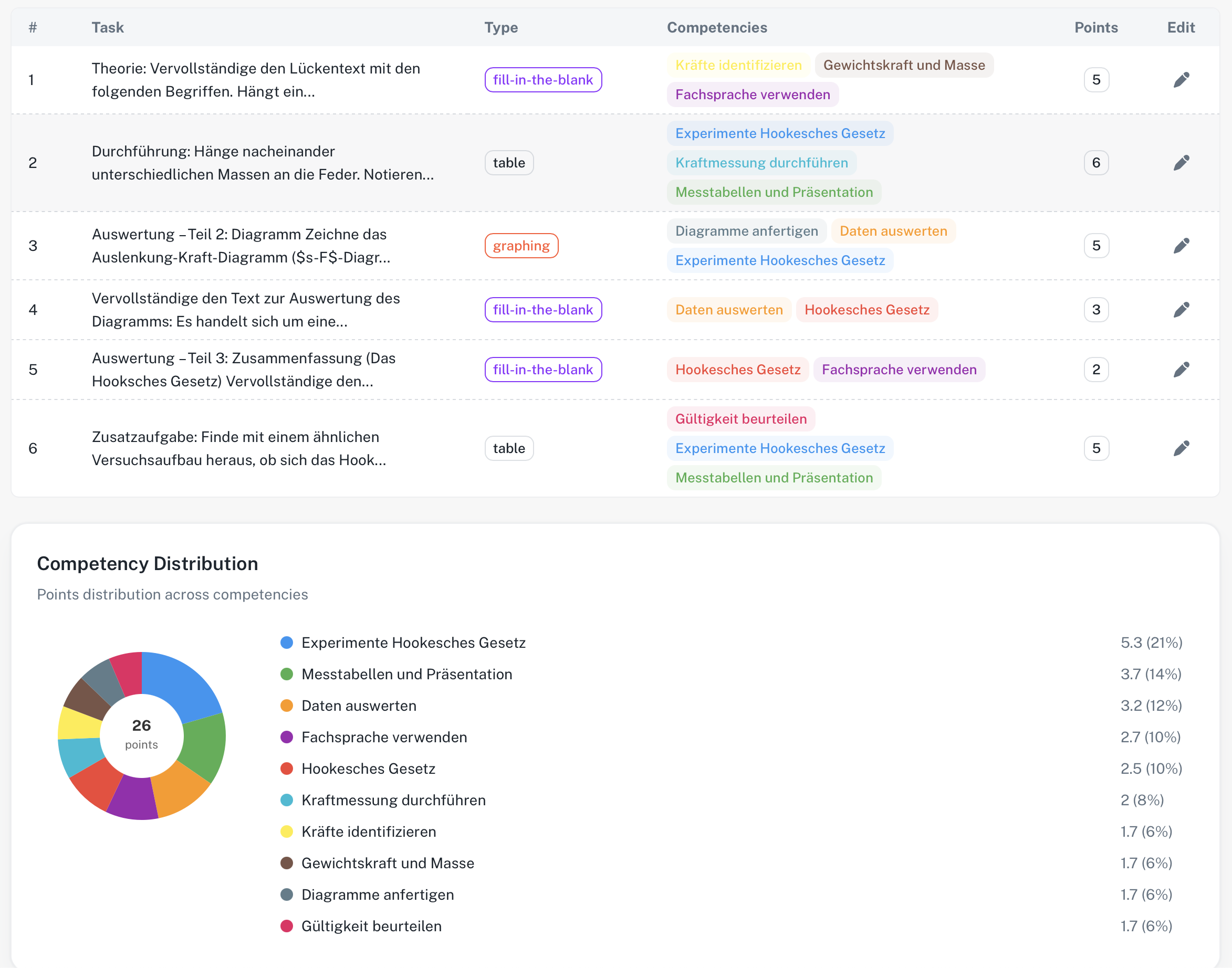Click the points box for task 4

click(1096, 309)
